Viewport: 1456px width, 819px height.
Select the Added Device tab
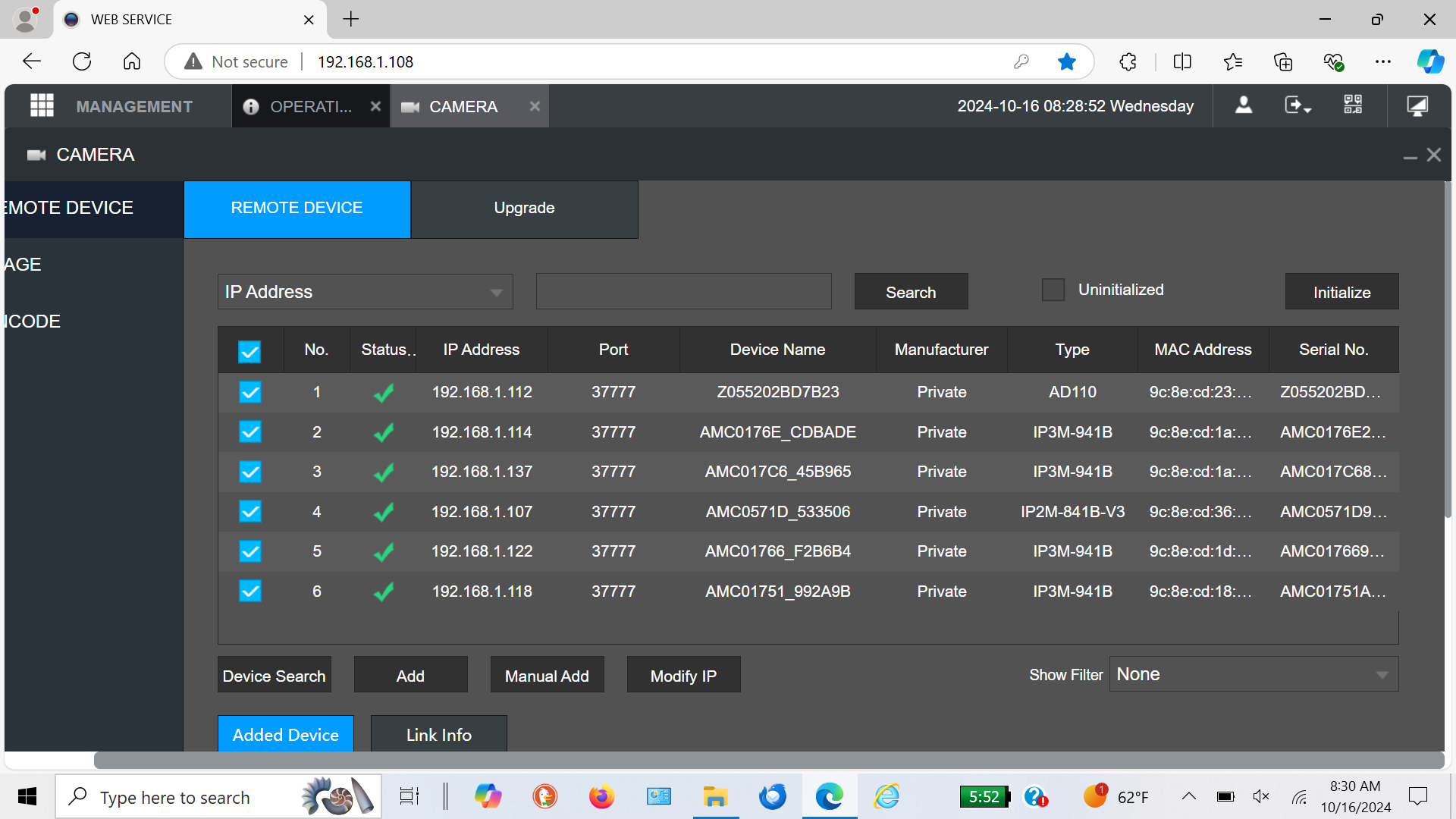click(286, 734)
